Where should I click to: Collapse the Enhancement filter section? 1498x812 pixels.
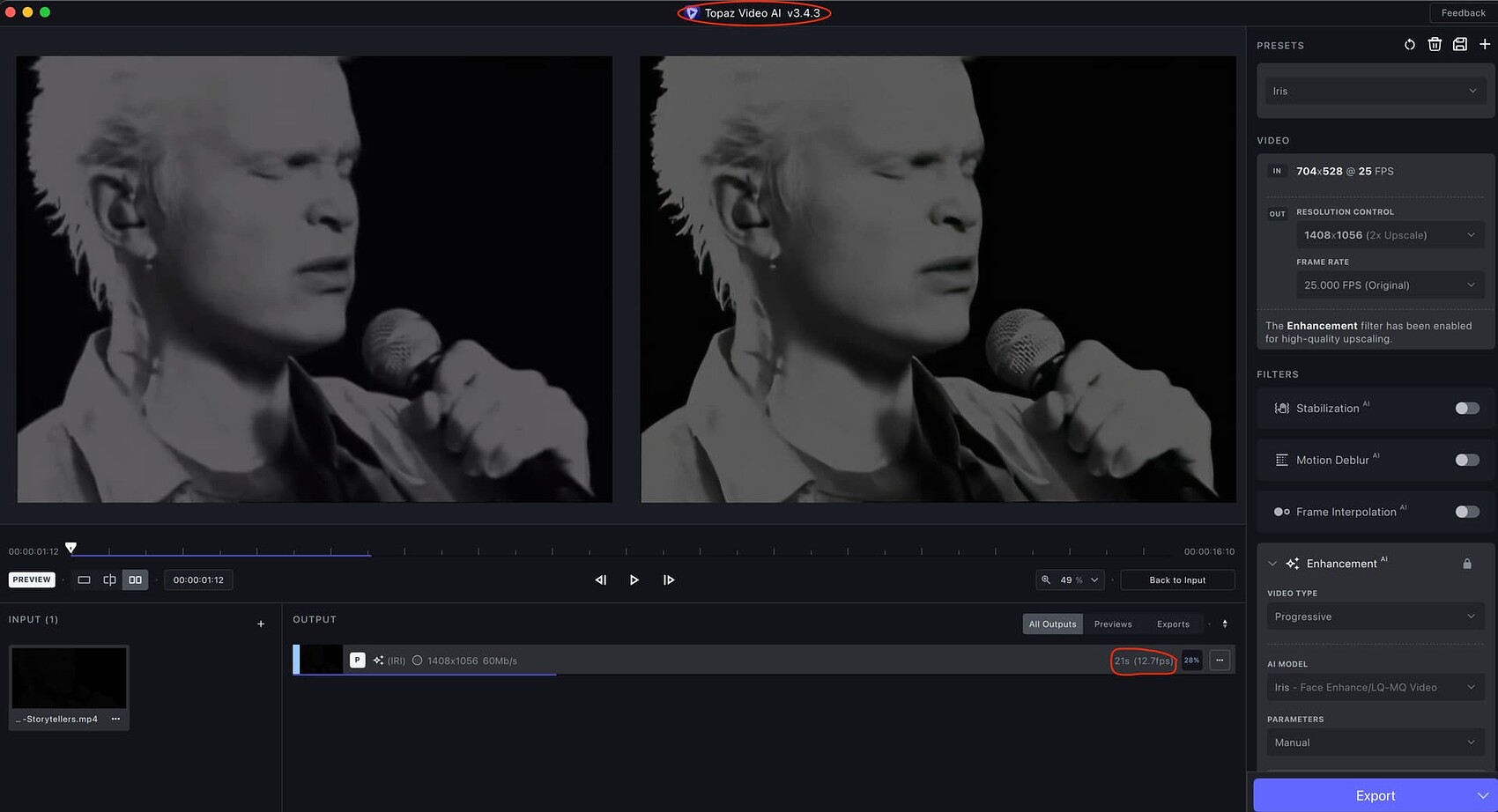click(x=1272, y=563)
